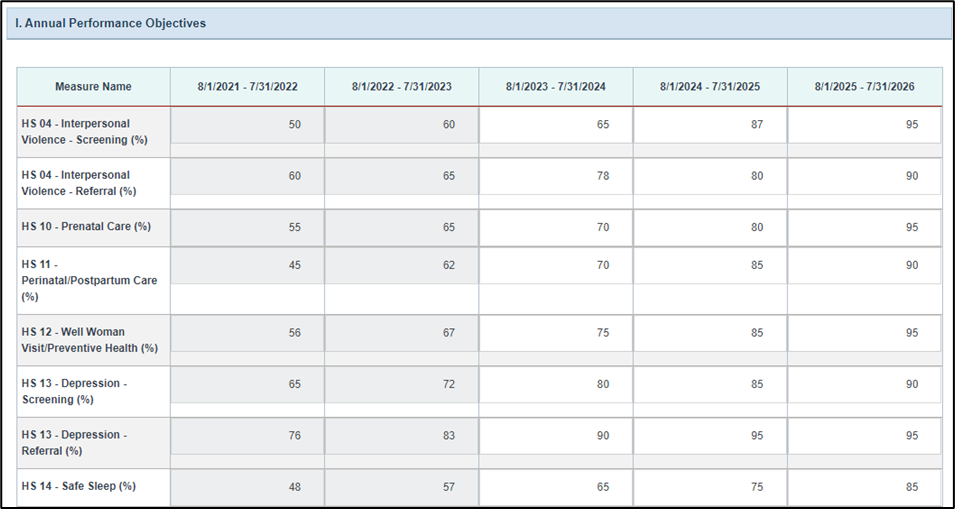This screenshot has width=955, height=509.
Task: Click the 8/1/2022 - 7/31/2023 column header
Action: [x=401, y=86]
